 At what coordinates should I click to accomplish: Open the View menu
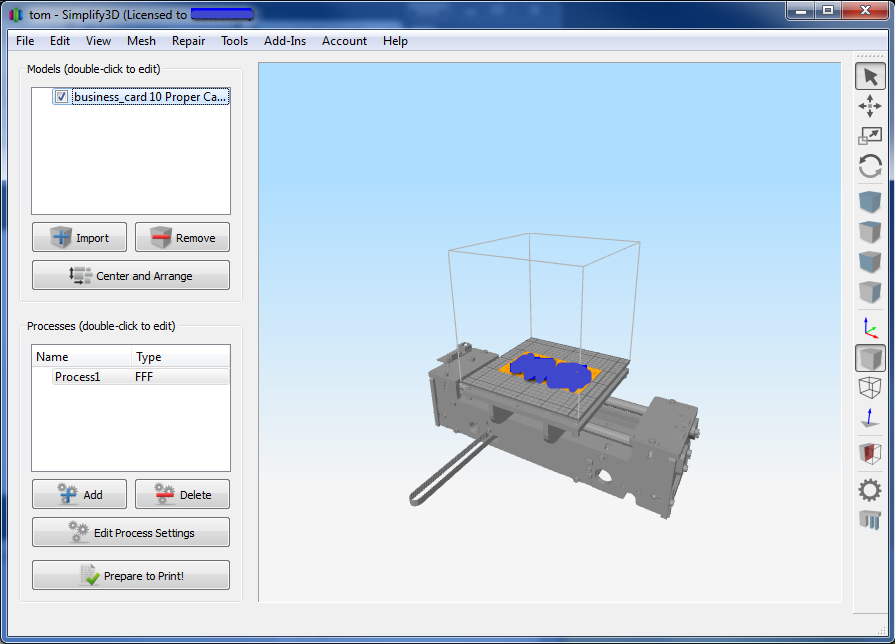click(98, 41)
